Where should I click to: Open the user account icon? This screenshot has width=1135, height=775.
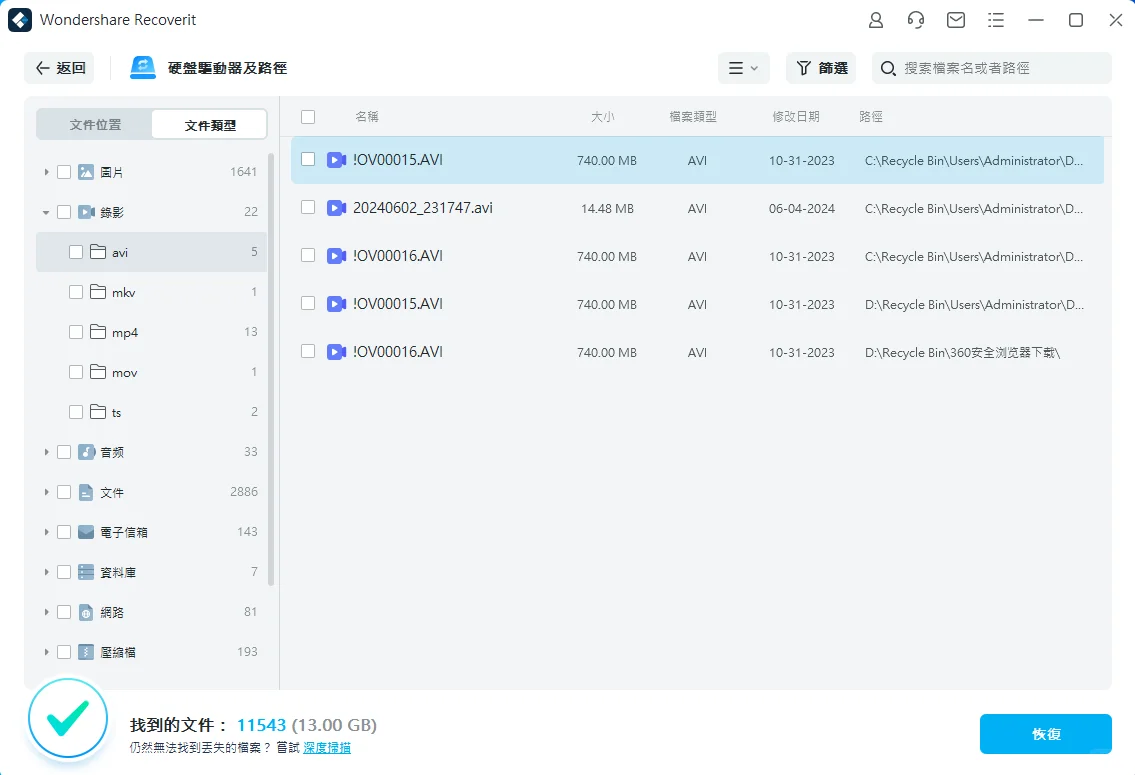tap(876, 19)
